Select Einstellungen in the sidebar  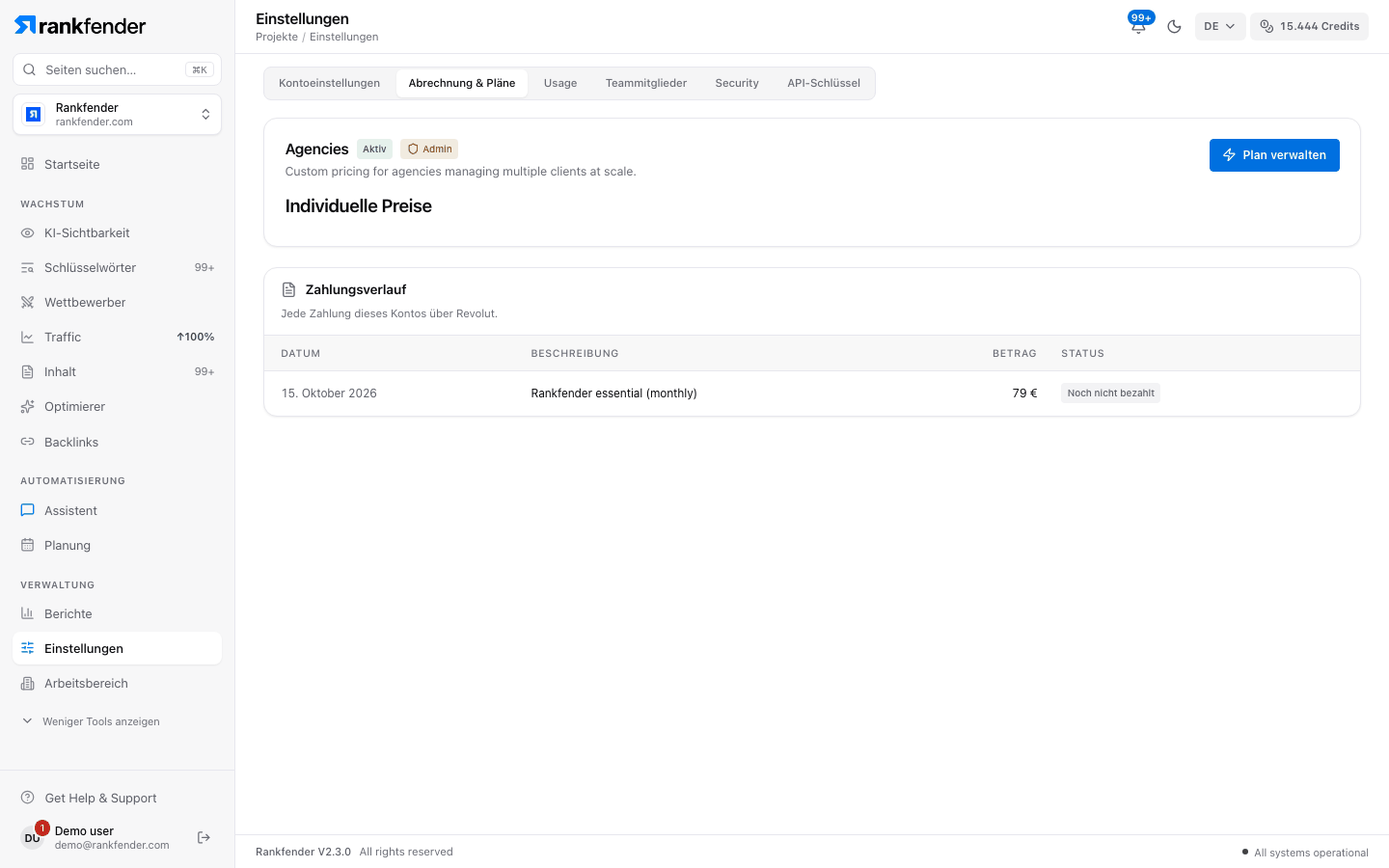coord(117,648)
